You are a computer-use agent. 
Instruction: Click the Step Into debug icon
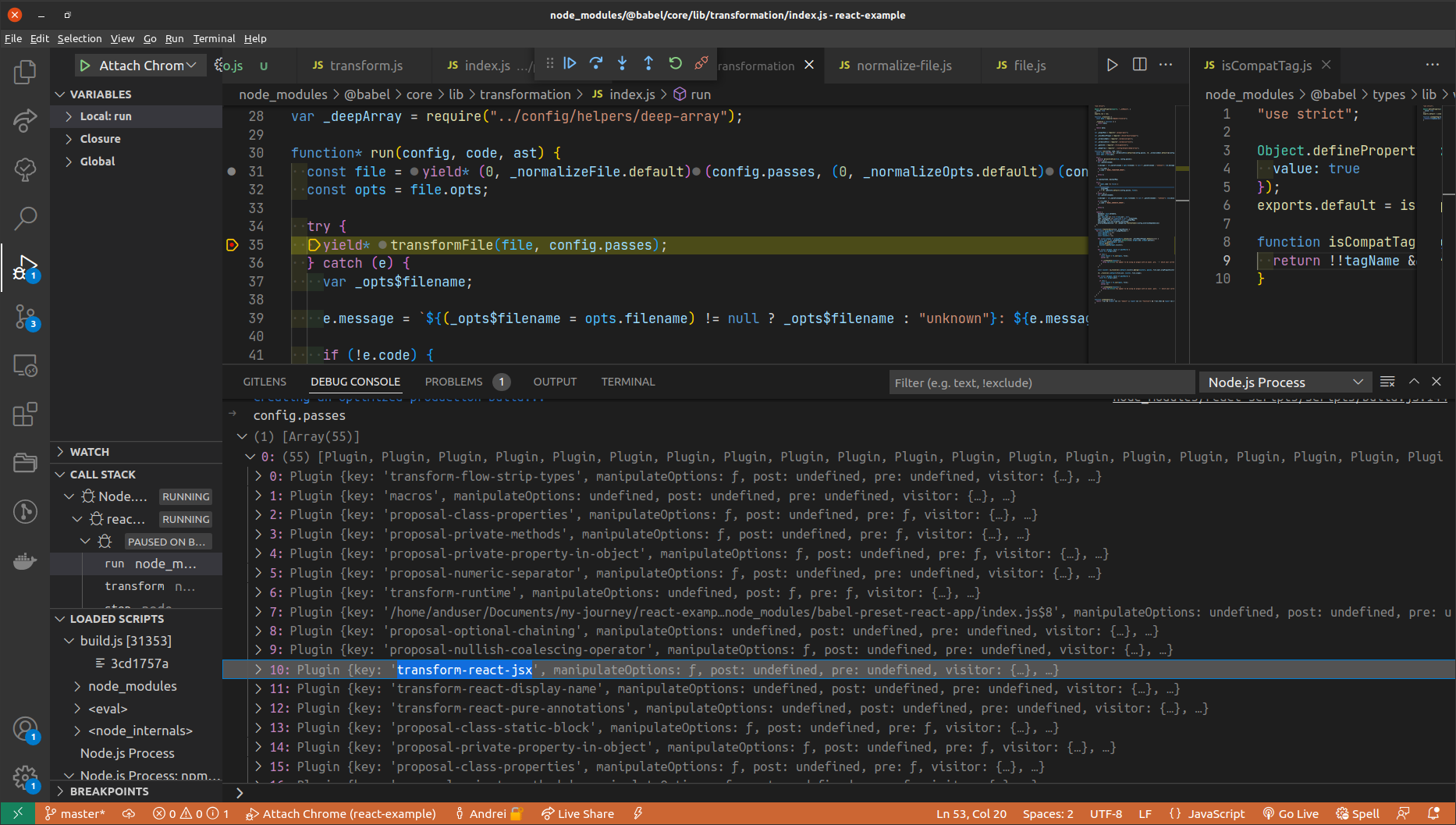tap(622, 64)
